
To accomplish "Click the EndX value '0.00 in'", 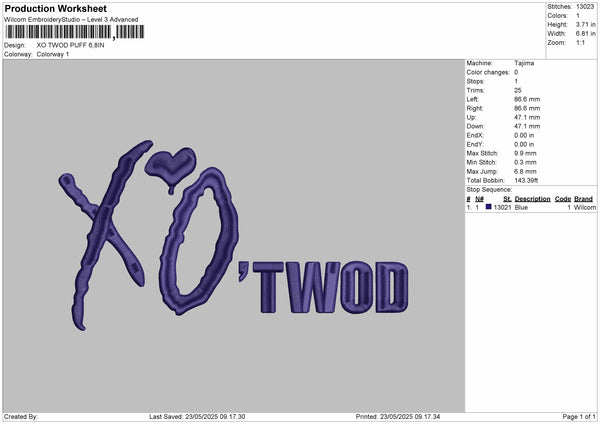I will tap(524, 135).
